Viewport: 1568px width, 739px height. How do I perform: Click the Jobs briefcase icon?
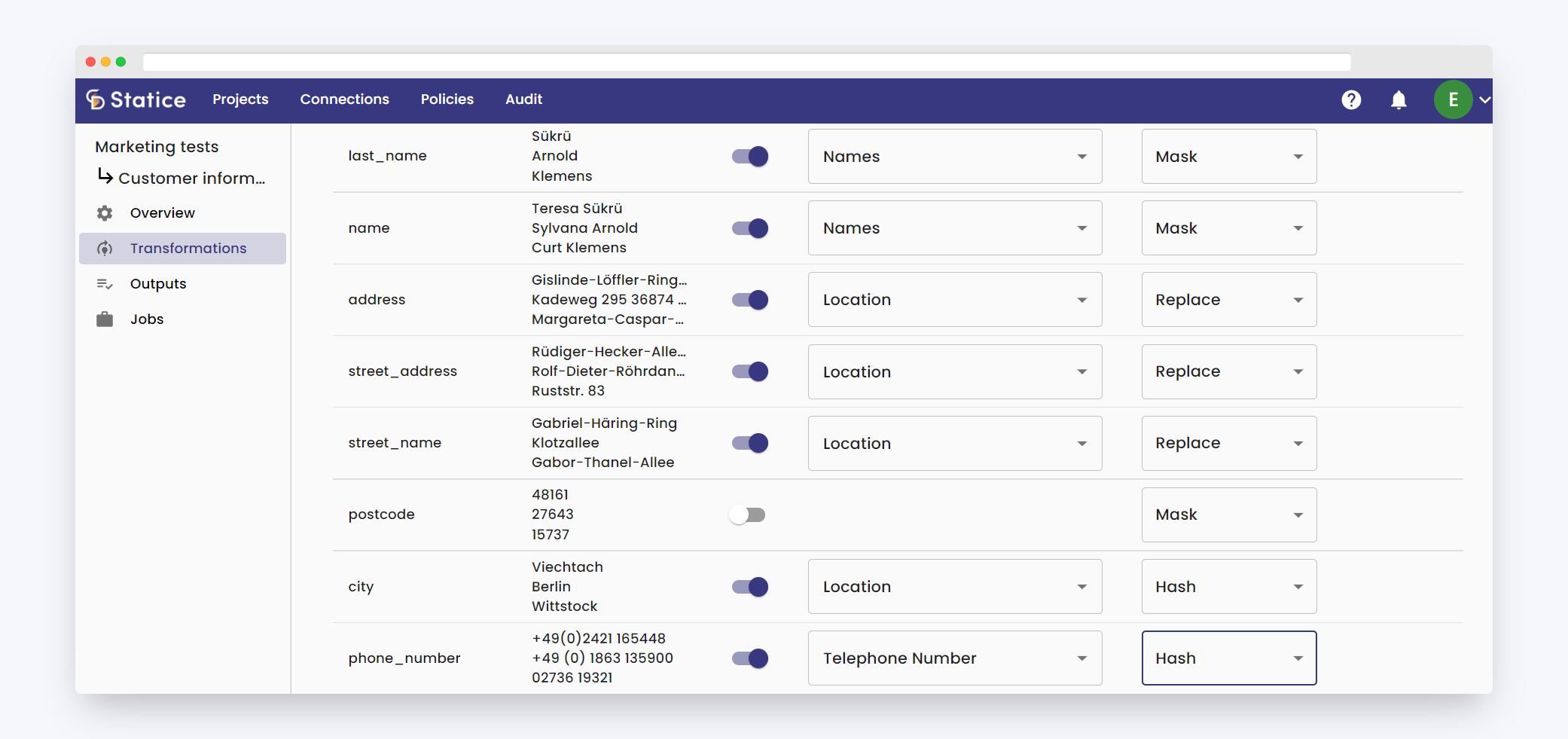pos(105,319)
